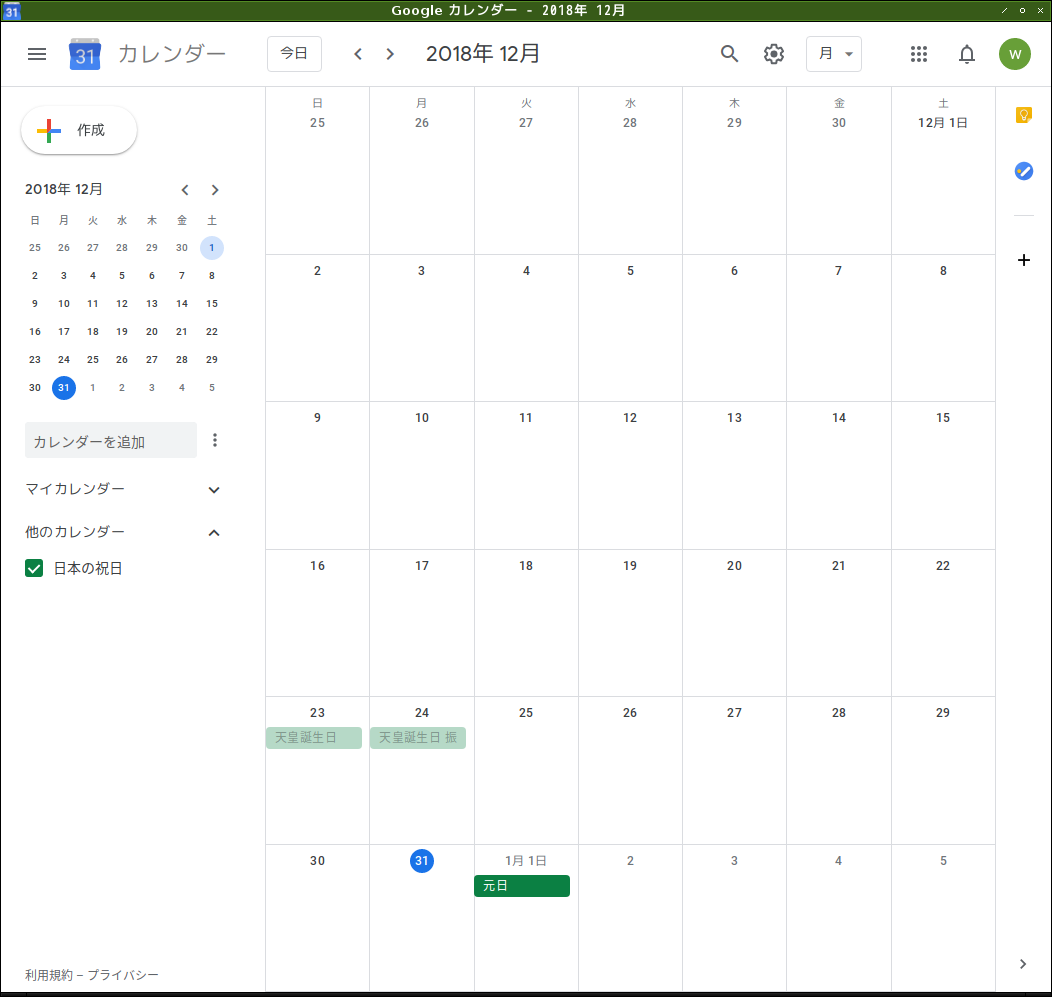Open the main hamburger menu
1052x997 pixels.
pos(37,54)
